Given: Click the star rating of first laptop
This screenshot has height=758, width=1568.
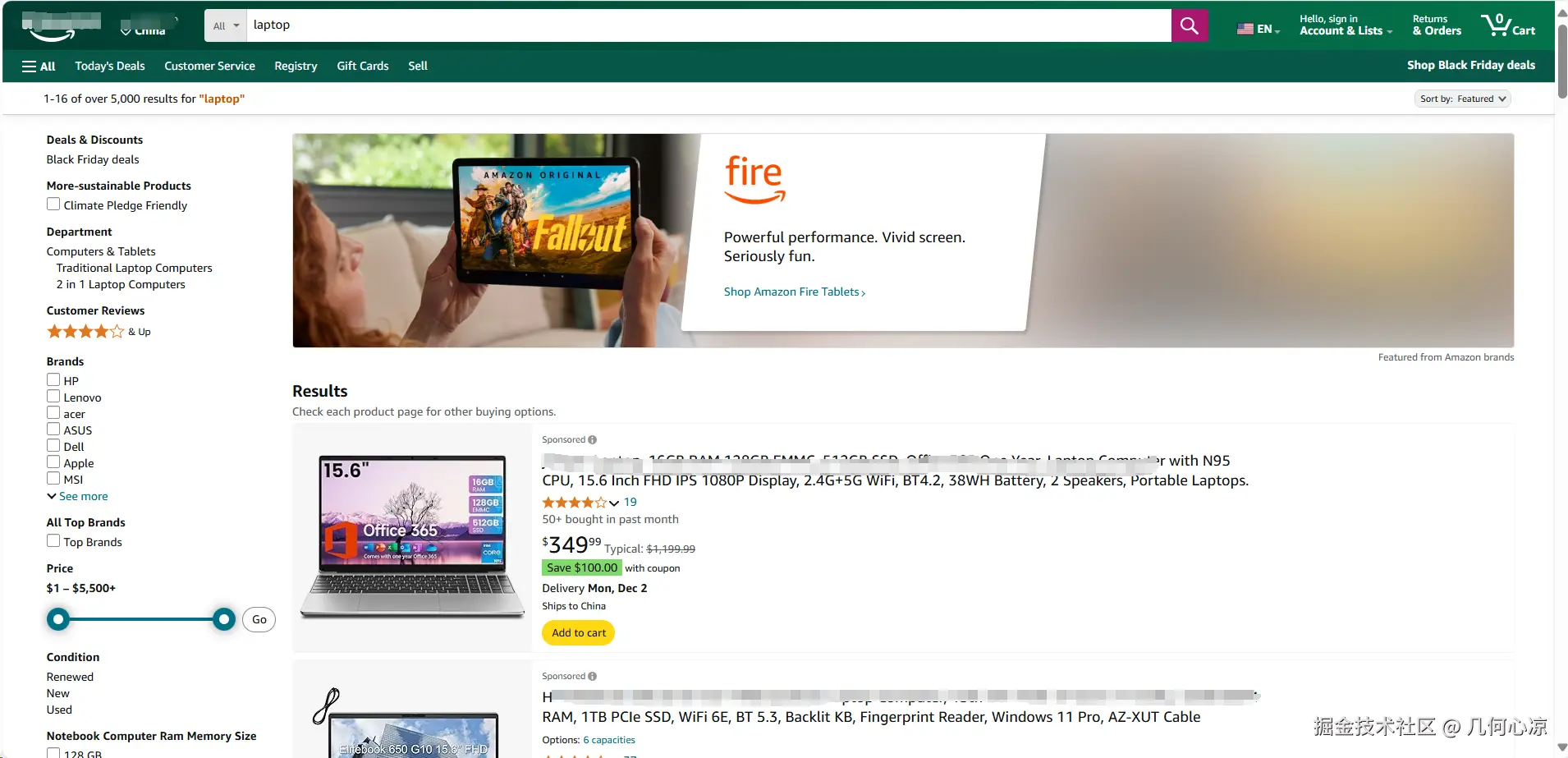Looking at the screenshot, I should pos(574,503).
